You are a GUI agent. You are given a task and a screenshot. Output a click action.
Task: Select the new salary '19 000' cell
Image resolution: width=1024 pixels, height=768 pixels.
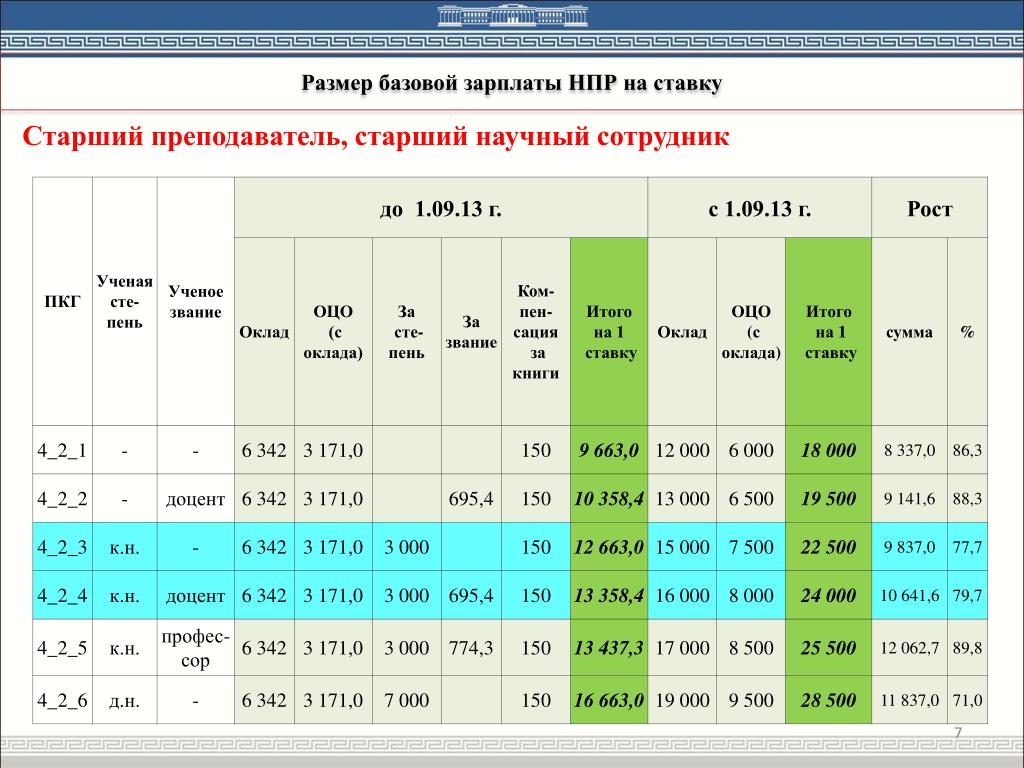pos(682,700)
